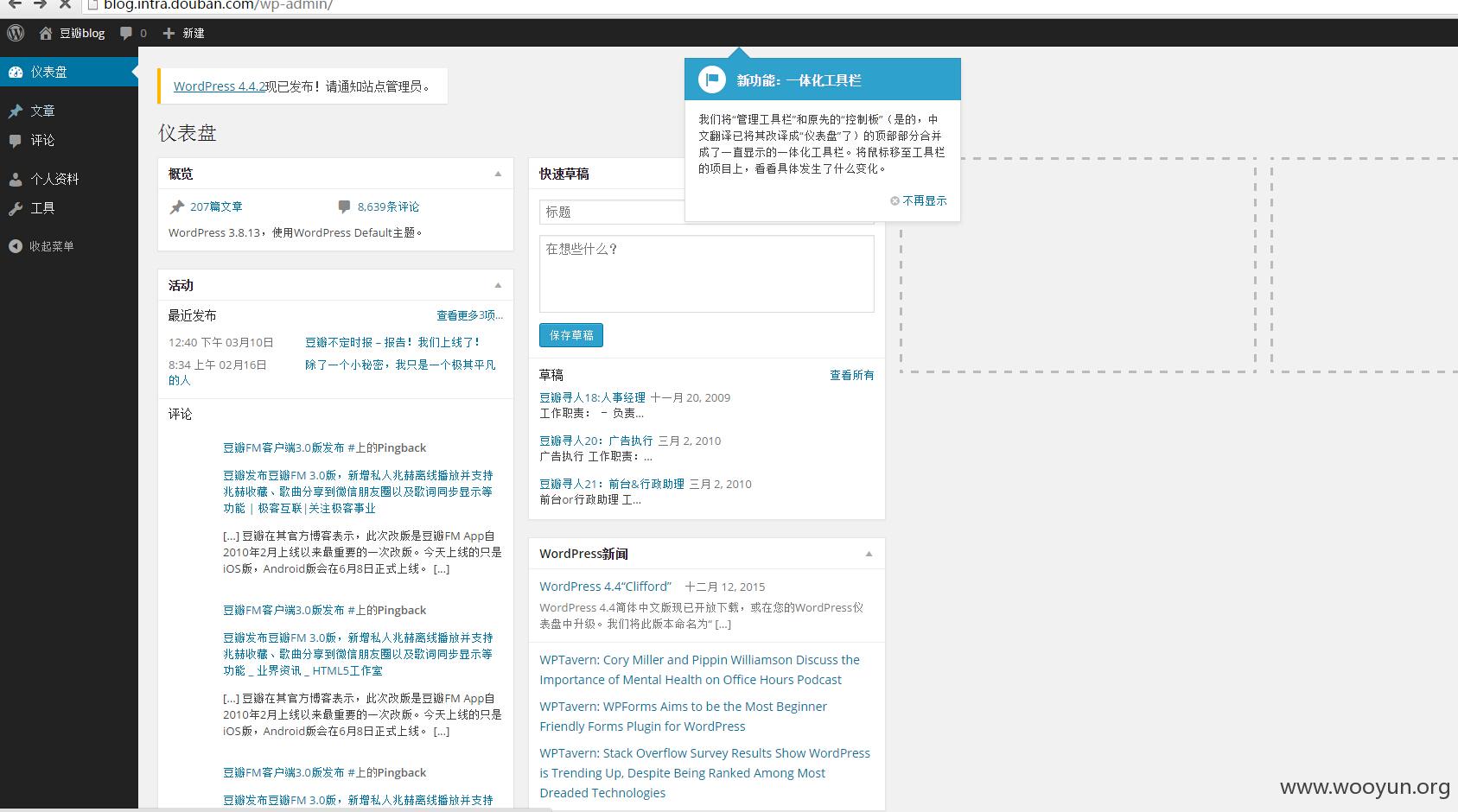Open post 除了一个小秘密，我只是一个极其平凡

tap(400, 365)
